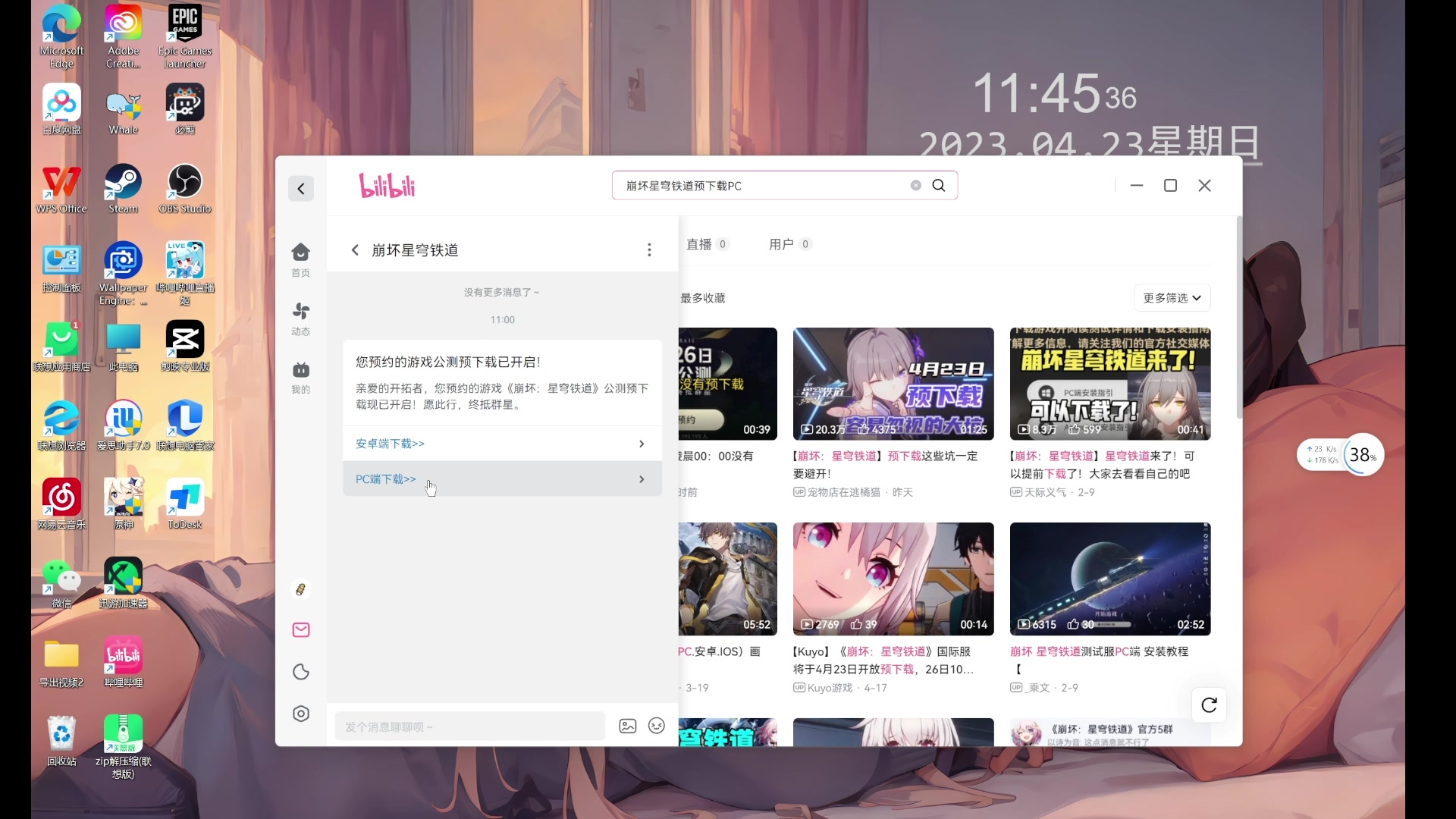The height and width of the screenshot is (819, 1456).
Task: Go back from 崩坏星穹铁道 chat
Action: click(x=355, y=249)
